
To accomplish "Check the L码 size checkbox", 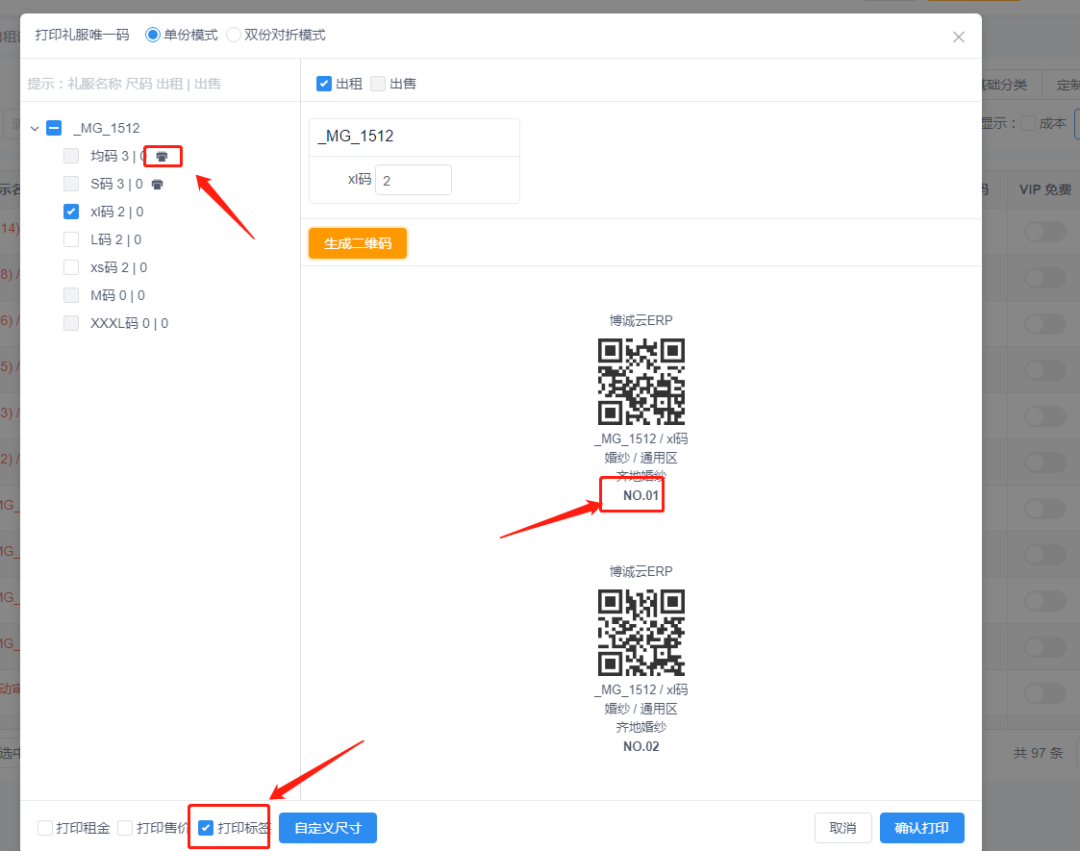I will [71, 240].
